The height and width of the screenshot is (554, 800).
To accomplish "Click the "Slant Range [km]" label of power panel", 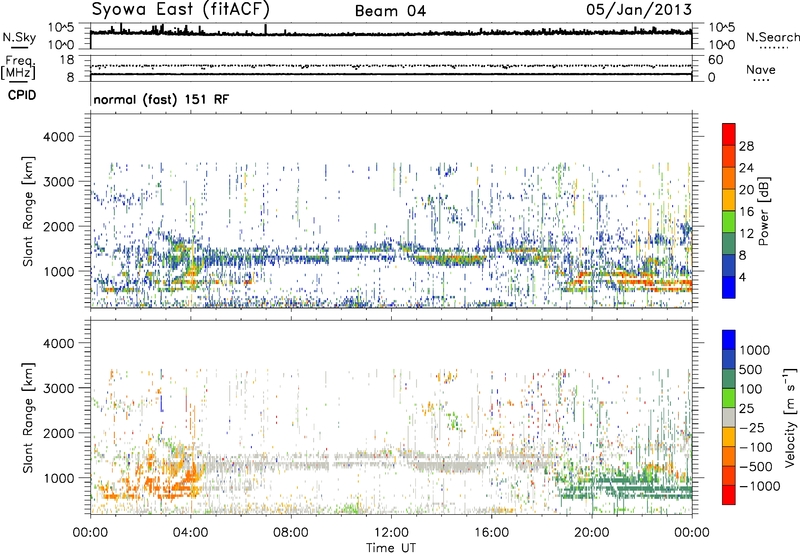I will 28,211.
